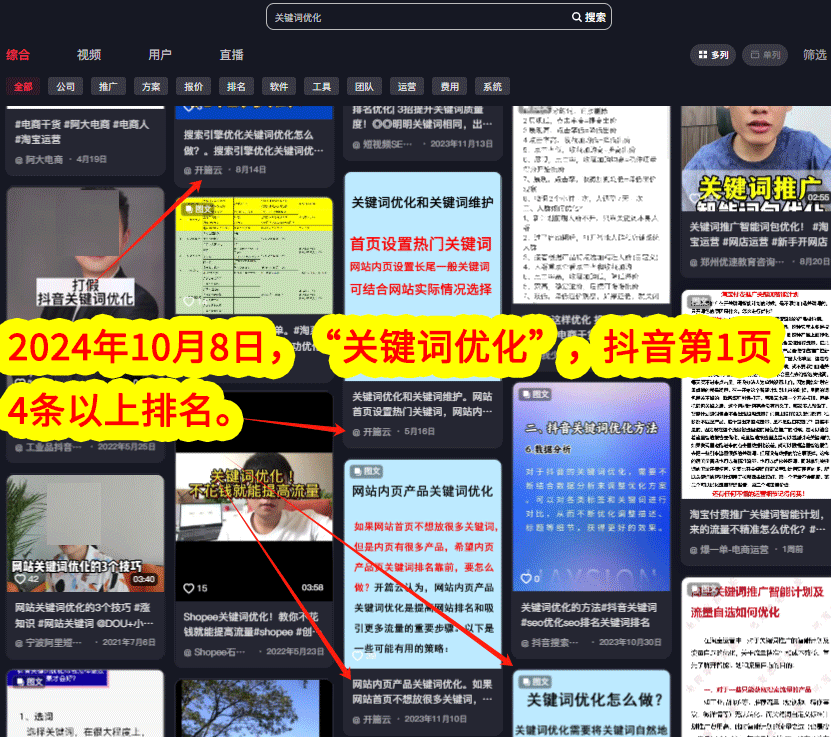Screen dimensions: 831x737
Task: Open 关键词推广智能词包优化 post title
Action: [759, 234]
